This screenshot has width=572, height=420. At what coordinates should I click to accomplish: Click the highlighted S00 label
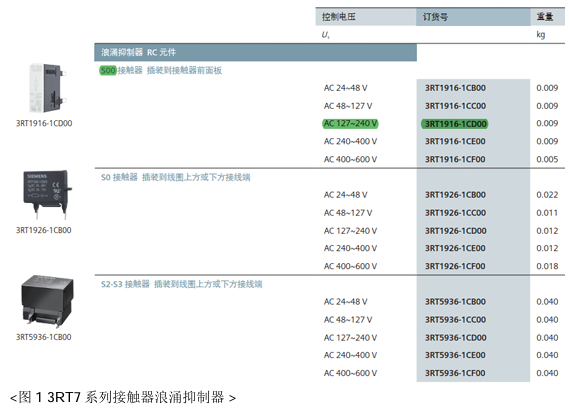108,70
